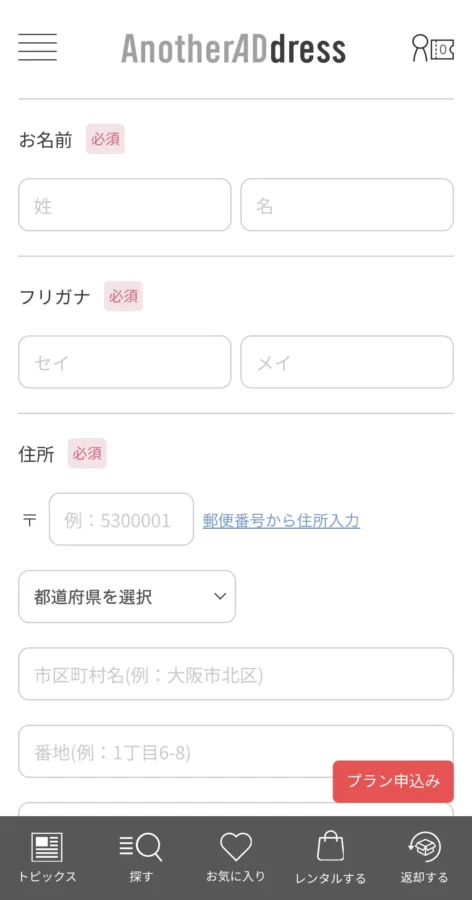Focus the 名 first name field
The image size is (472, 900).
pyautogui.click(x=347, y=205)
